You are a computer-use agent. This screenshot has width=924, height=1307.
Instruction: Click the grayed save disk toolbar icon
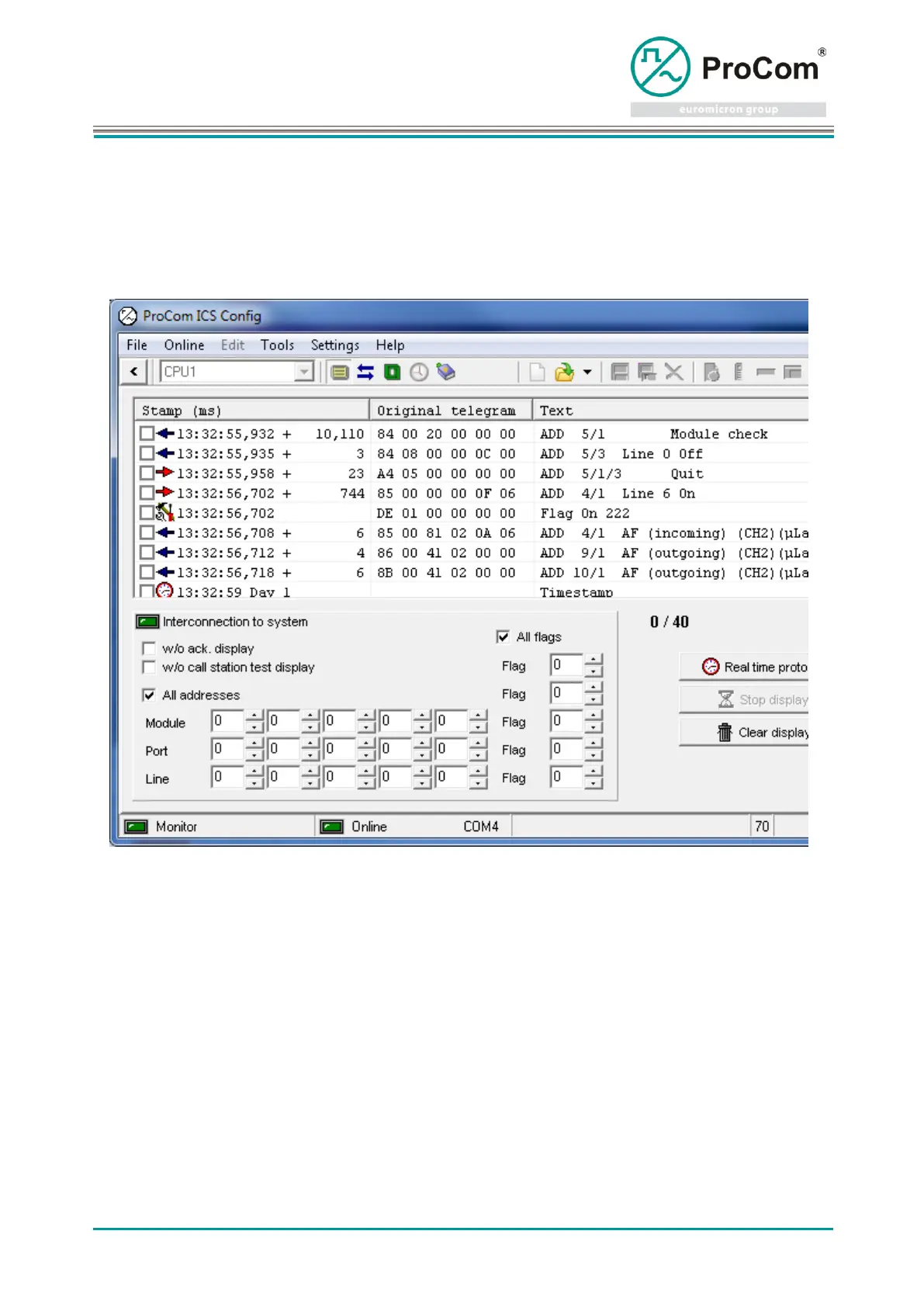[x=619, y=373]
